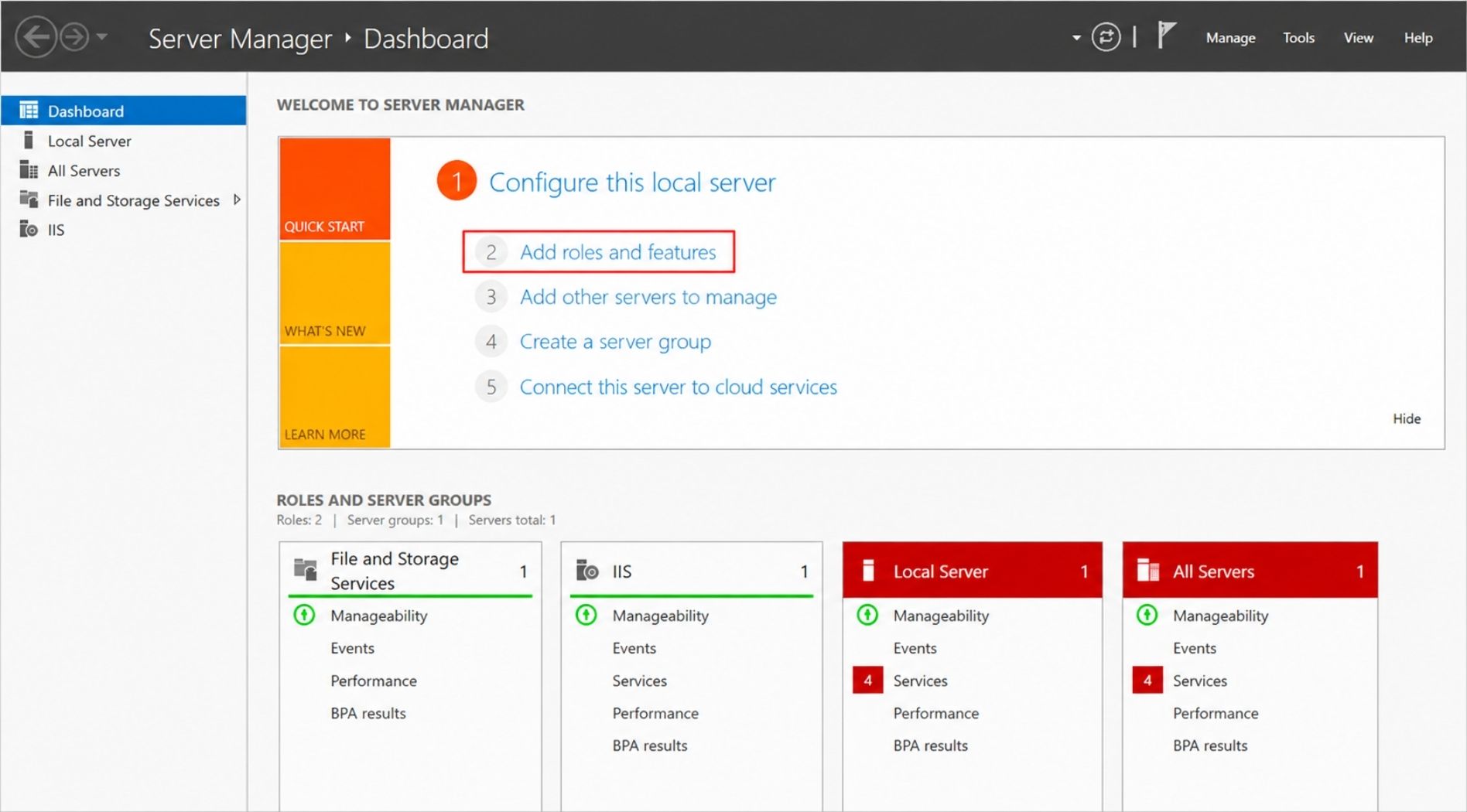Screen dimensions: 1467x812
Task: Click the All Servers manageability status icon
Action: 1147,615
